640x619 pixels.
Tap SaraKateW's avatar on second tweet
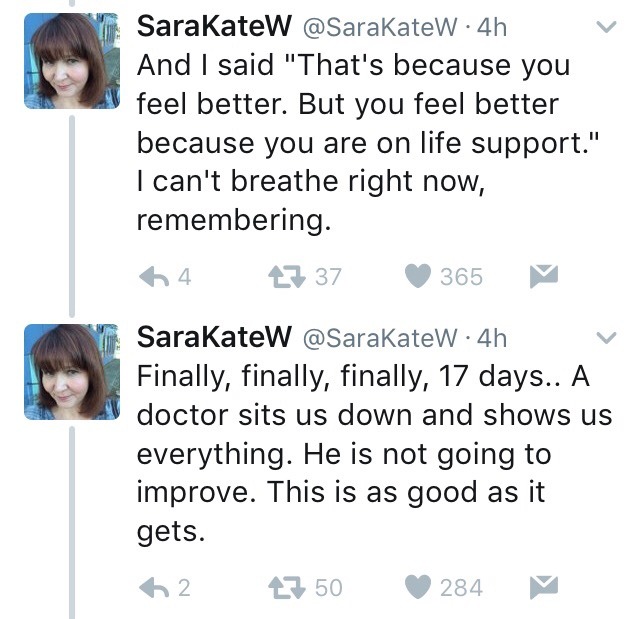tap(65, 371)
